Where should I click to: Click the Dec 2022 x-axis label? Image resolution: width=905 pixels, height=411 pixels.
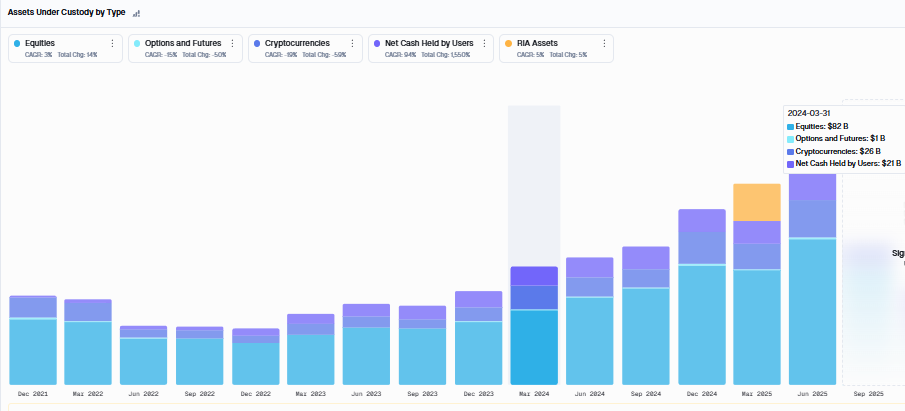click(256, 394)
